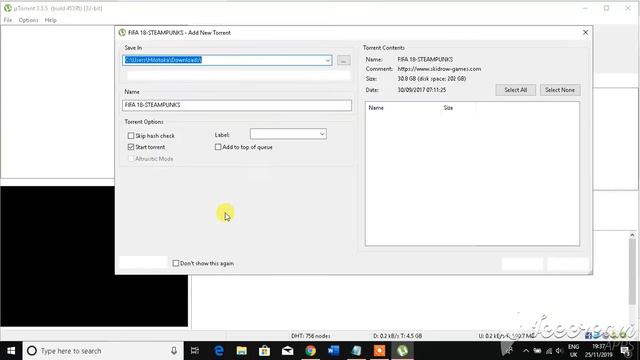Click the uTorrent icon on the taskbar

tap(402, 351)
